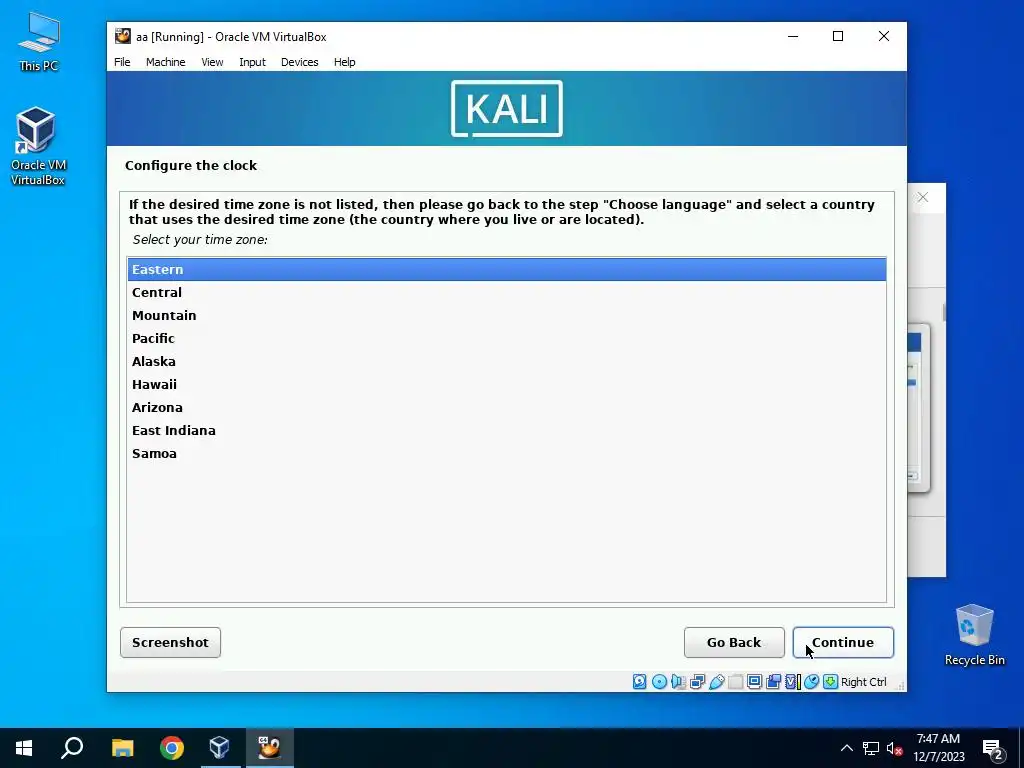Show hidden system tray icons
This screenshot has width=1024, height=768.
coord(846,748)
